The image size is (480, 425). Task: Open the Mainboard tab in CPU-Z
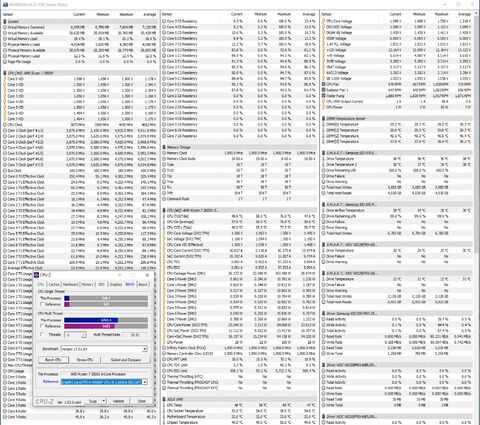pyautogui.click(x=71, y=285)
